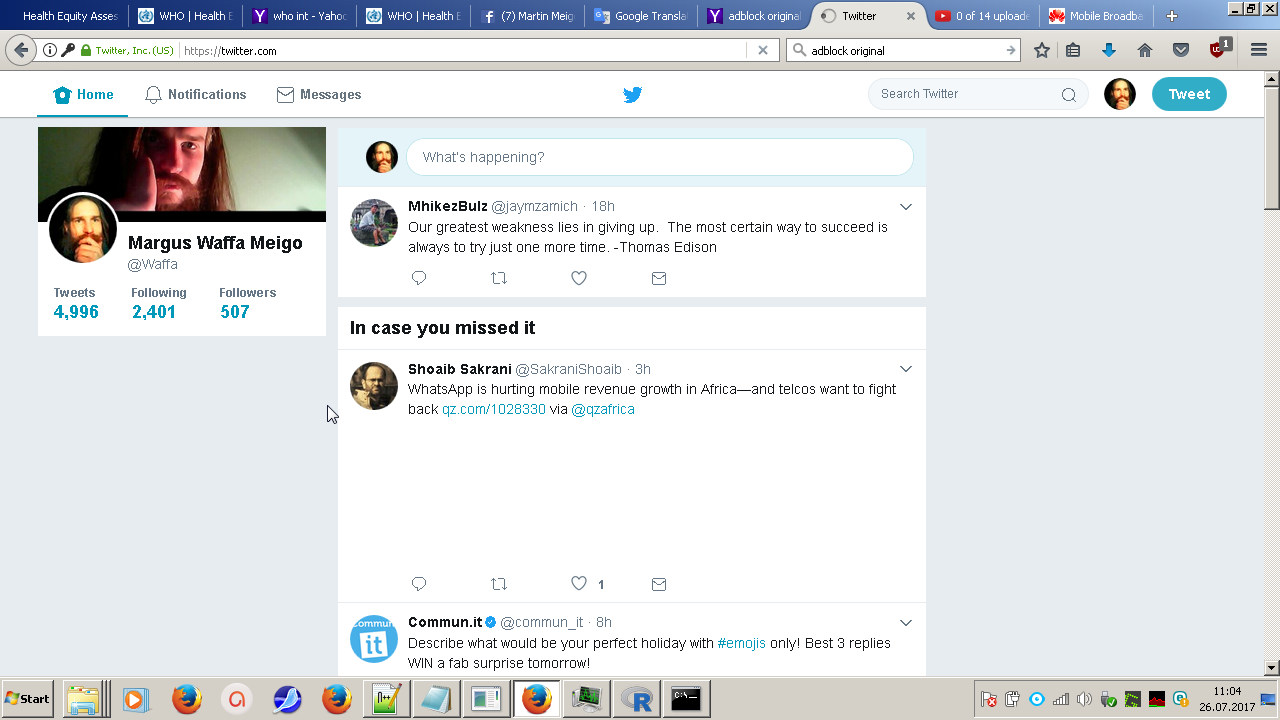Open the profile avatar menu in header

click(x=1120, y=94)
